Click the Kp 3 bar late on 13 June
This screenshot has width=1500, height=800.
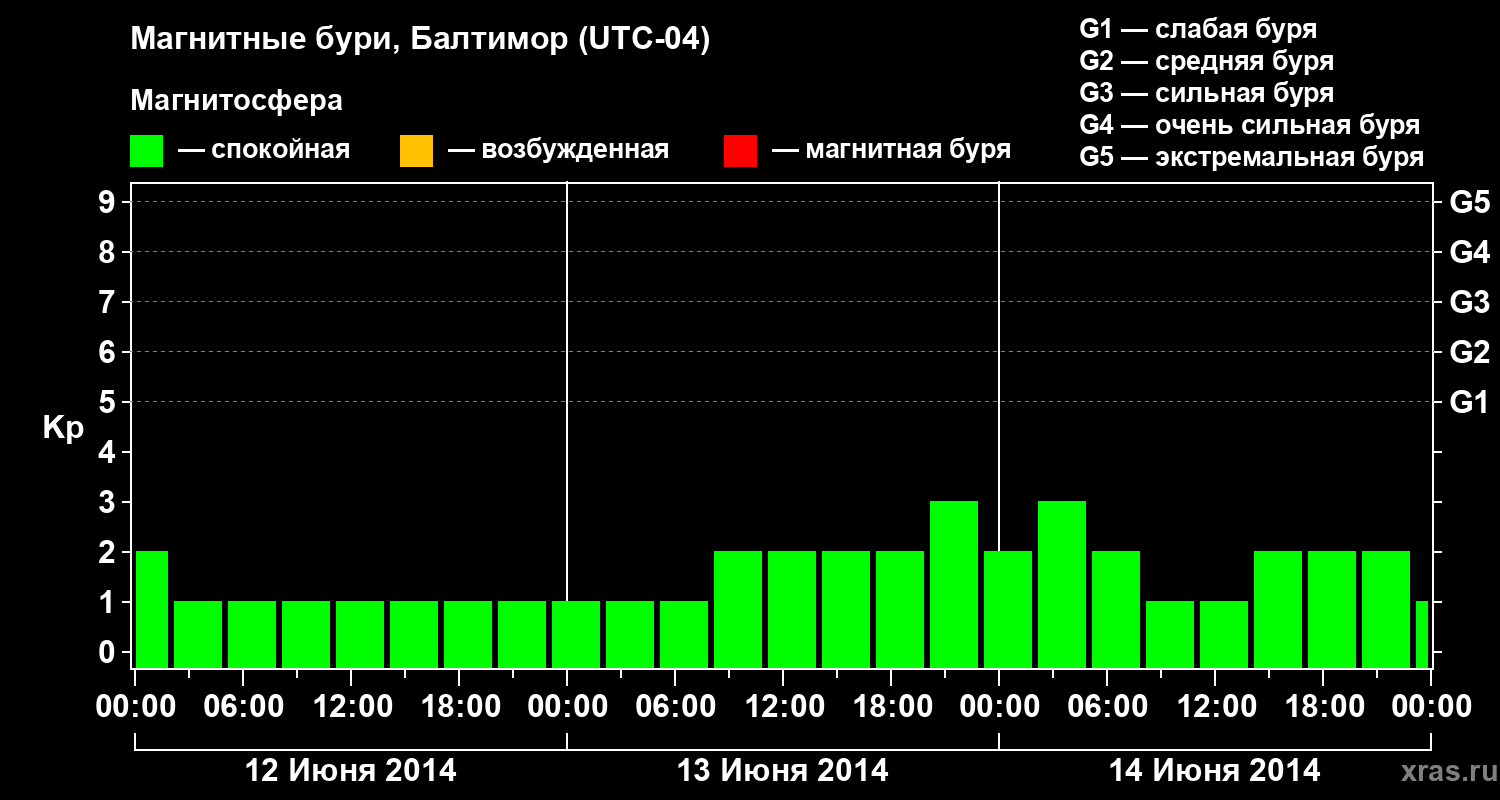click(x=954, y=584)
